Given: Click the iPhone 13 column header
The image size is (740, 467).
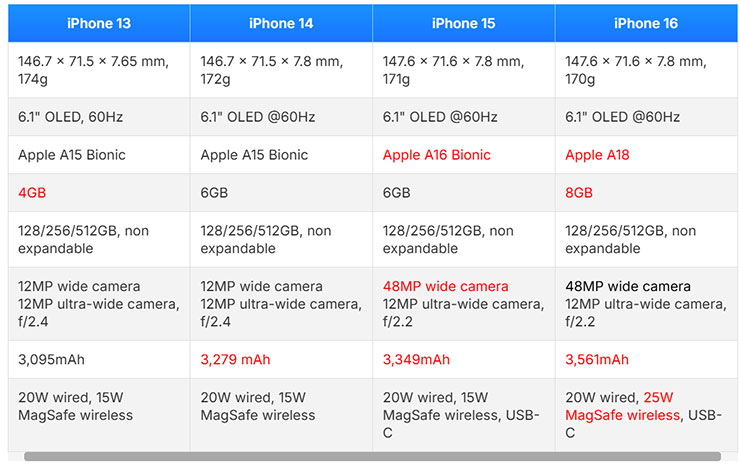Looking at the screenshot, I should (99, 23).
